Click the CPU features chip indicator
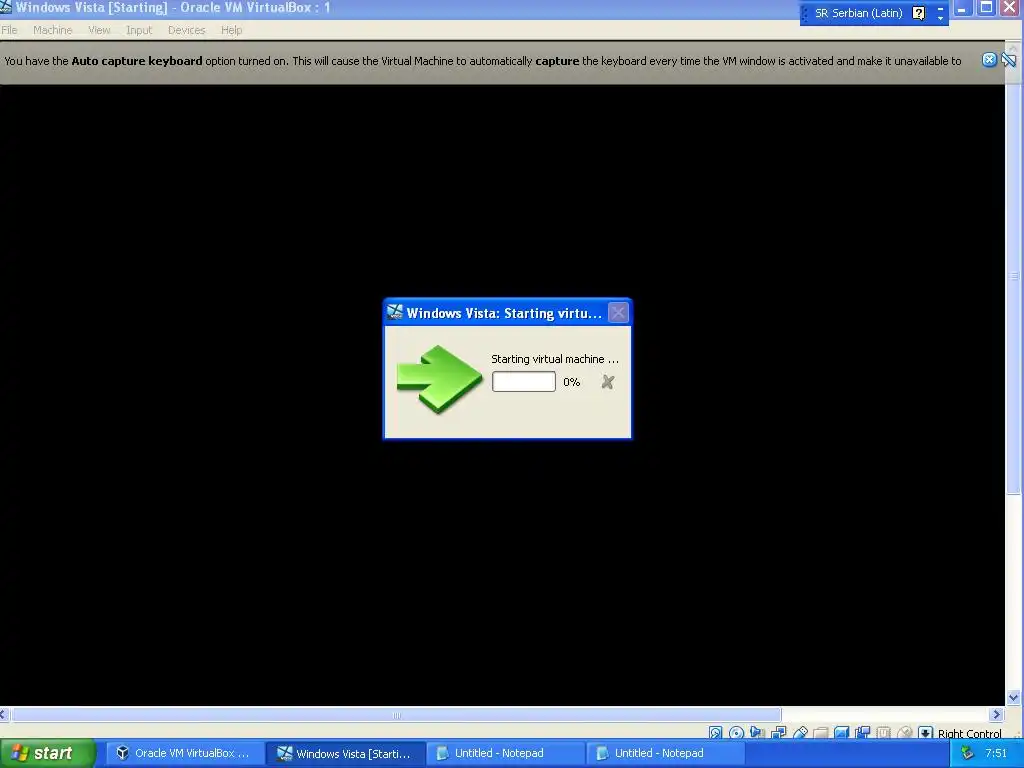The width and height of the screenshot is (1024, 768). 884,733
